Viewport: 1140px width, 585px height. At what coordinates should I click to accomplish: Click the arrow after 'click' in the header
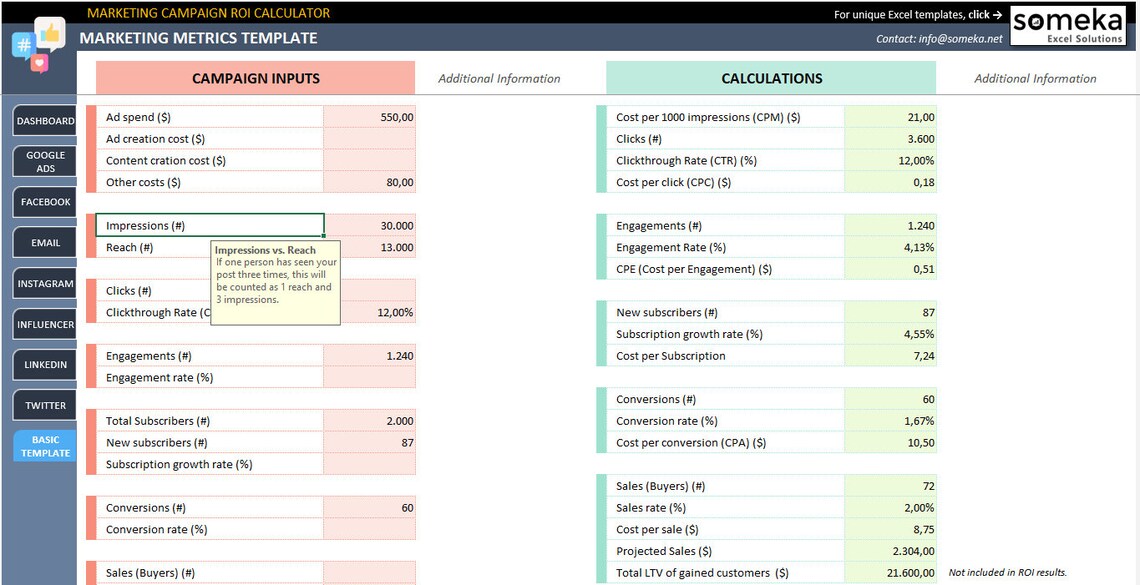997,14
